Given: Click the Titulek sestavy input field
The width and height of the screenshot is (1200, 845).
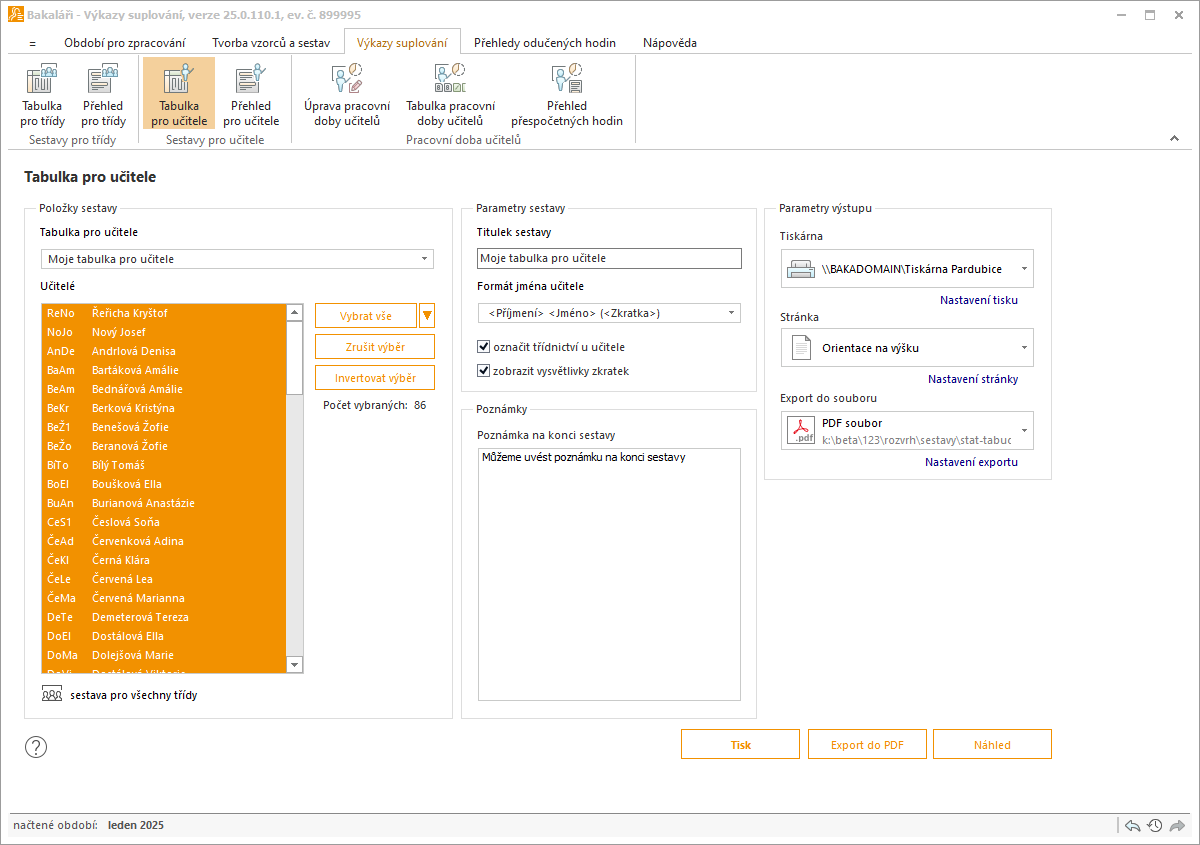Looking at the screenshot, I should coord(609,259).
